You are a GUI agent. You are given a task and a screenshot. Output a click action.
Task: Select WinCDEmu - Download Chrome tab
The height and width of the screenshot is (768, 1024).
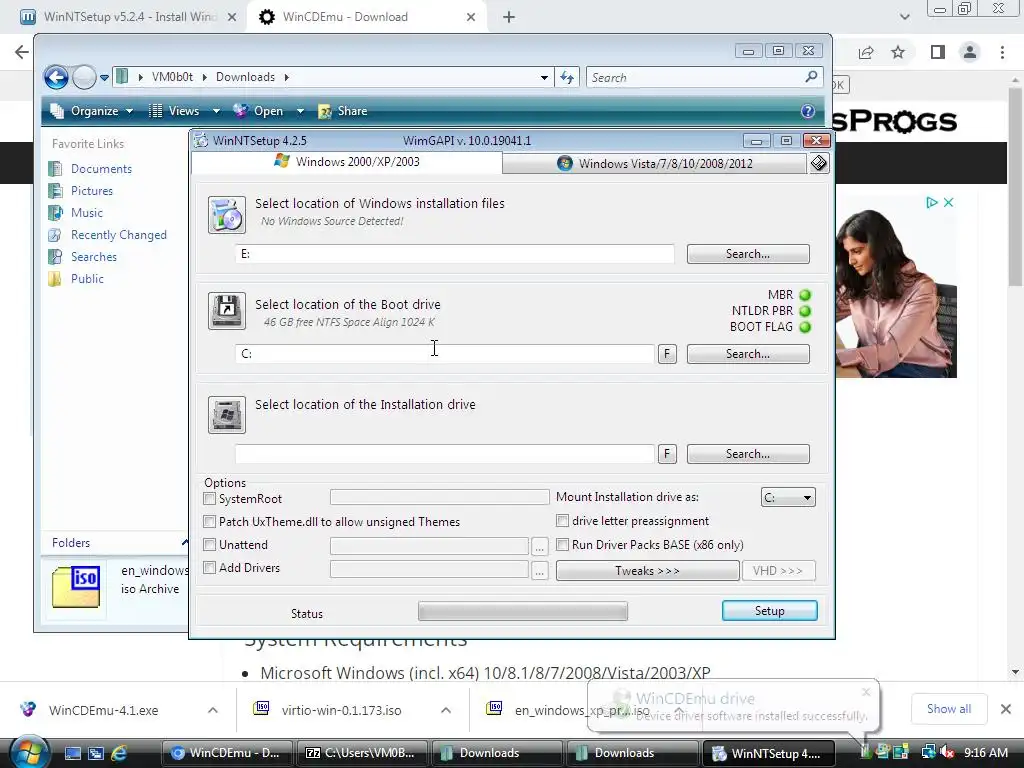(368, 17)
